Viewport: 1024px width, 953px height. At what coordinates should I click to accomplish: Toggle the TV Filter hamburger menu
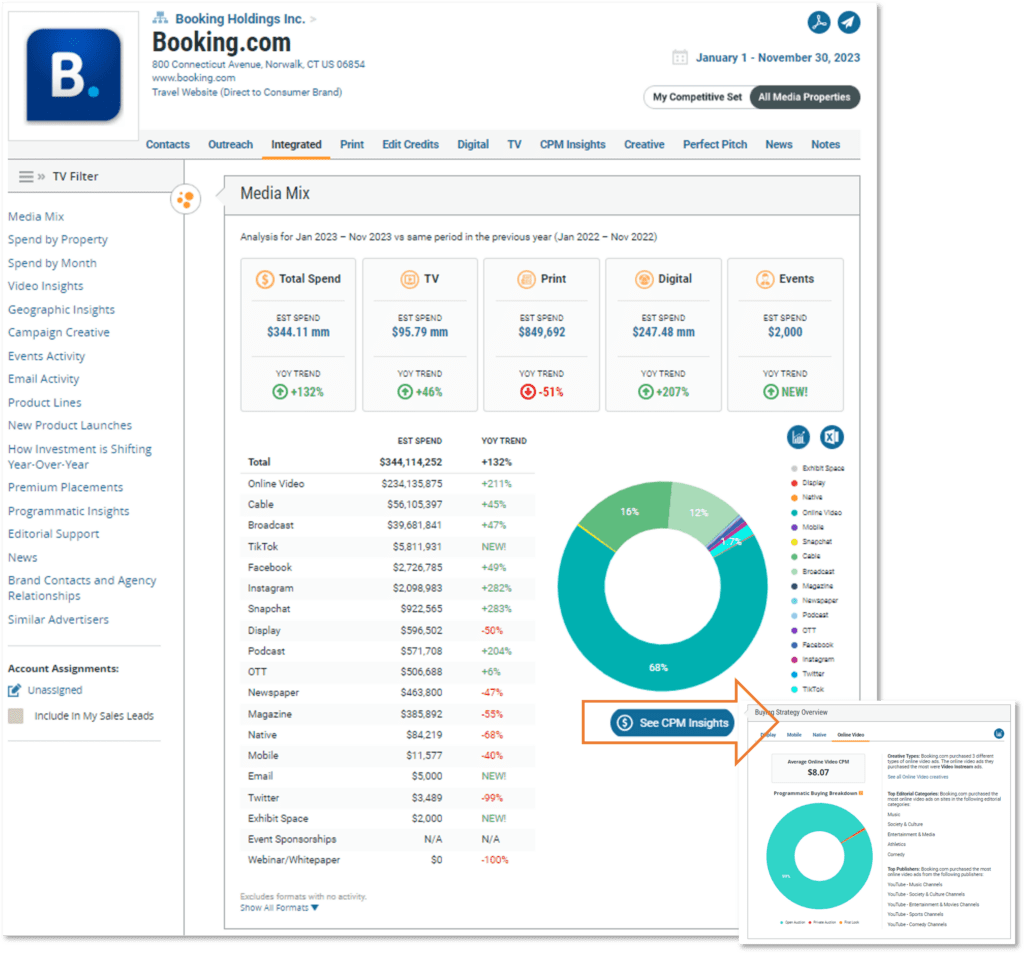tap(26, 176)
